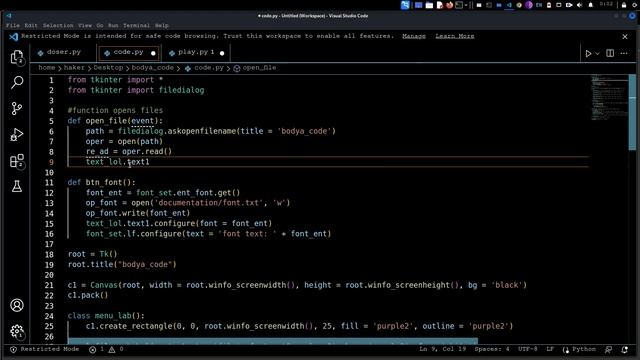This screenshot has width=640, height=360.
Task: Click the editor vertical scrollbar thumb
Action: click(x=633, y=113)
